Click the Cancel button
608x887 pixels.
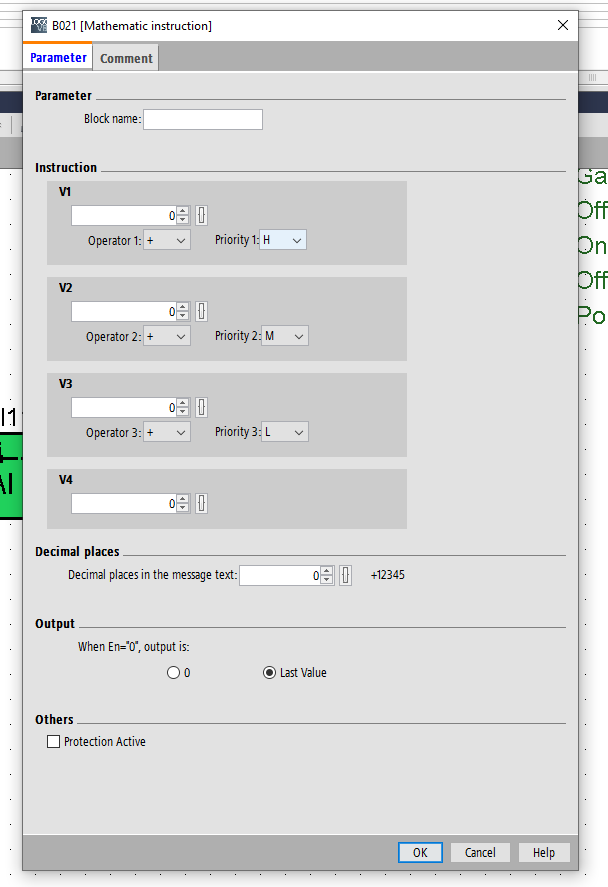click(x=480, y=852)
